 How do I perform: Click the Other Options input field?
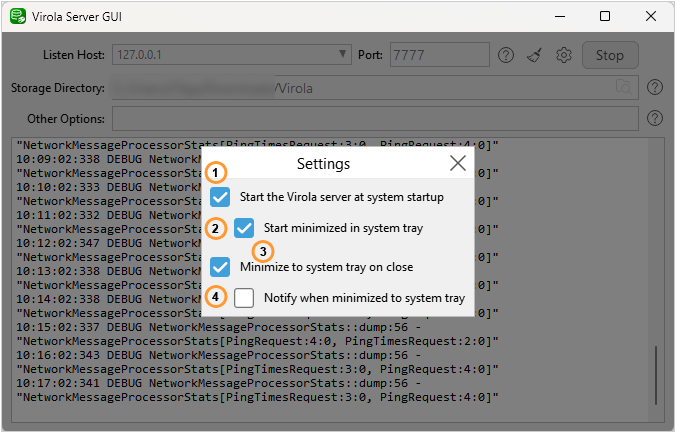tap(375, 119)
